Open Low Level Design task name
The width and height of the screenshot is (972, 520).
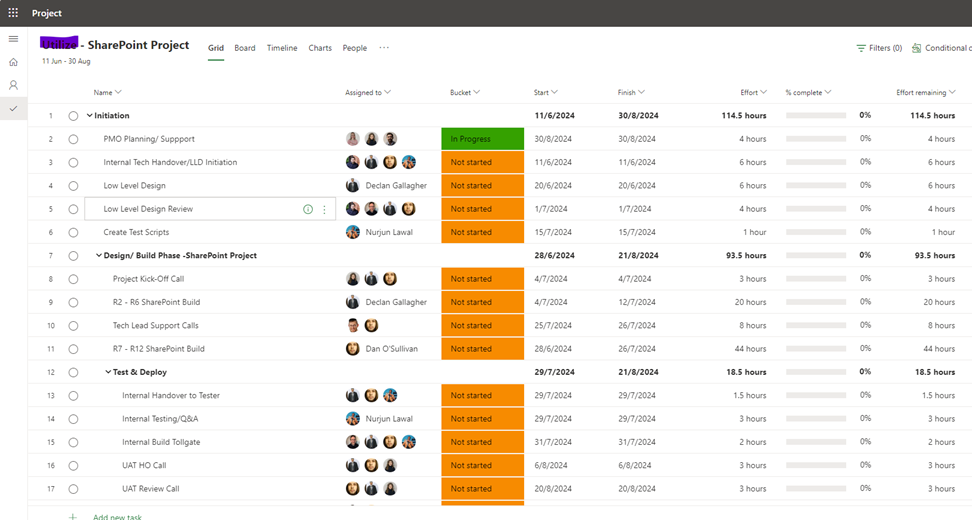pyautogui.click(x=135, y=185)
